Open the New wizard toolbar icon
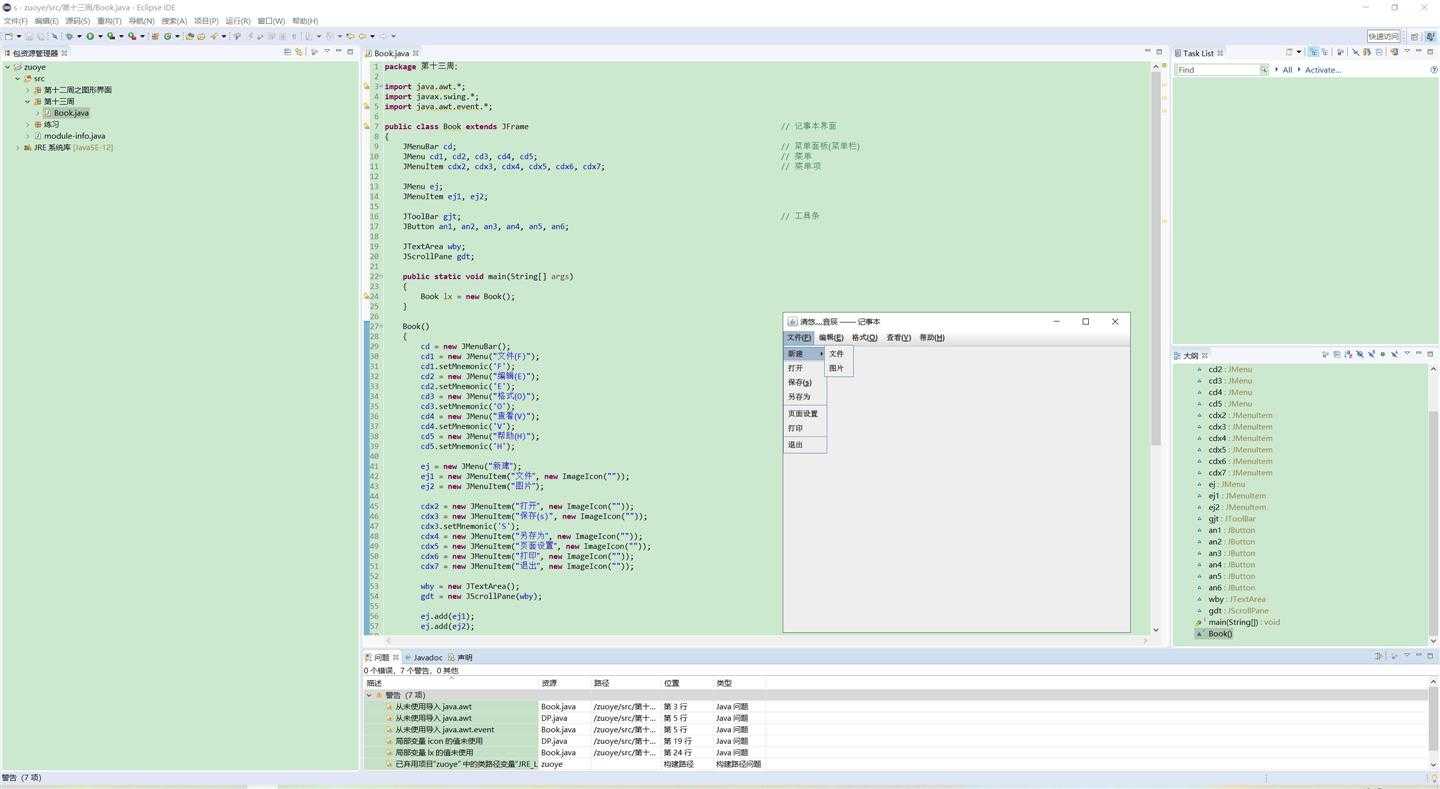This screenshot has width=1440, height=789. (x=8, y=36)
